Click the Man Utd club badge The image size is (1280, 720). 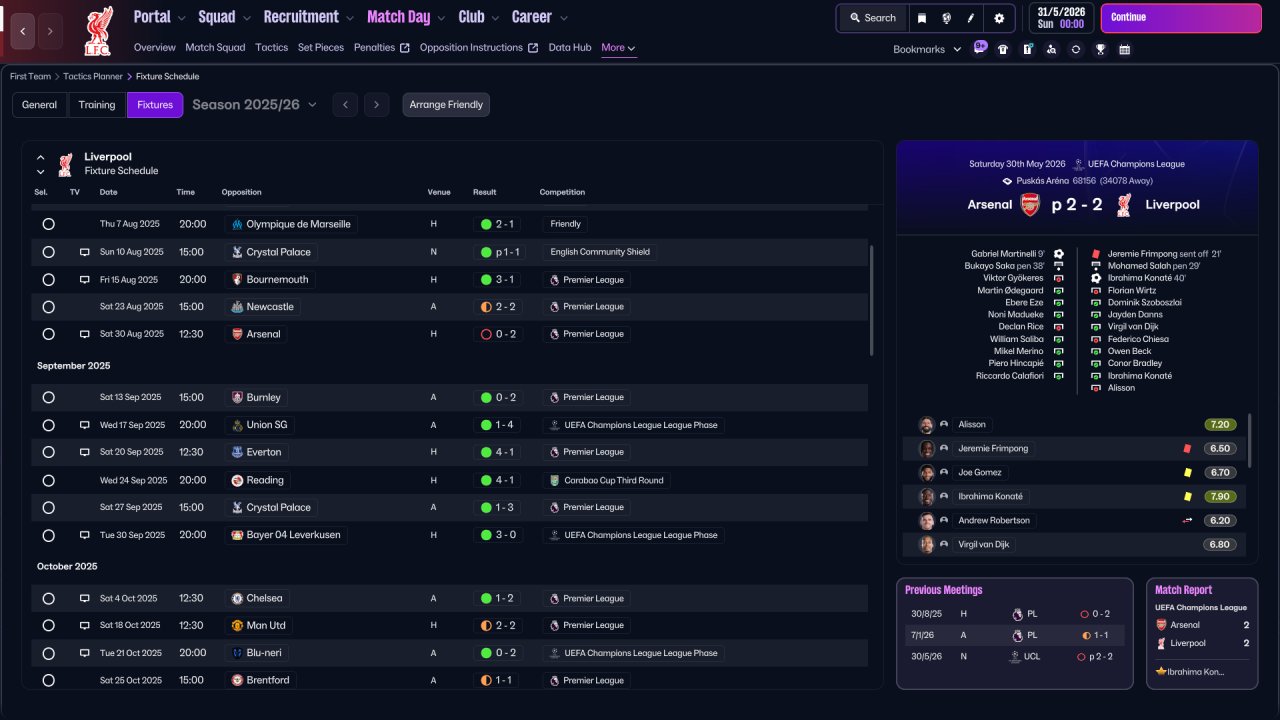pyautogui.click(x=237, y=625)
